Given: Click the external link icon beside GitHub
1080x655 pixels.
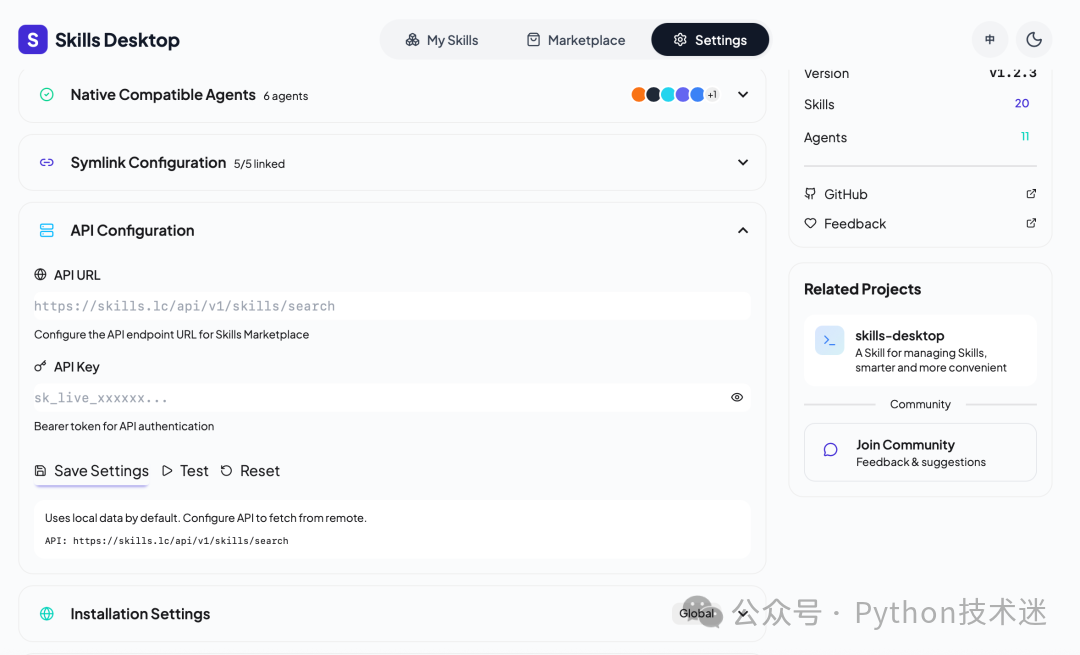Looking at the screenshot, I should pyautogui.click(x=1031, y=194).
